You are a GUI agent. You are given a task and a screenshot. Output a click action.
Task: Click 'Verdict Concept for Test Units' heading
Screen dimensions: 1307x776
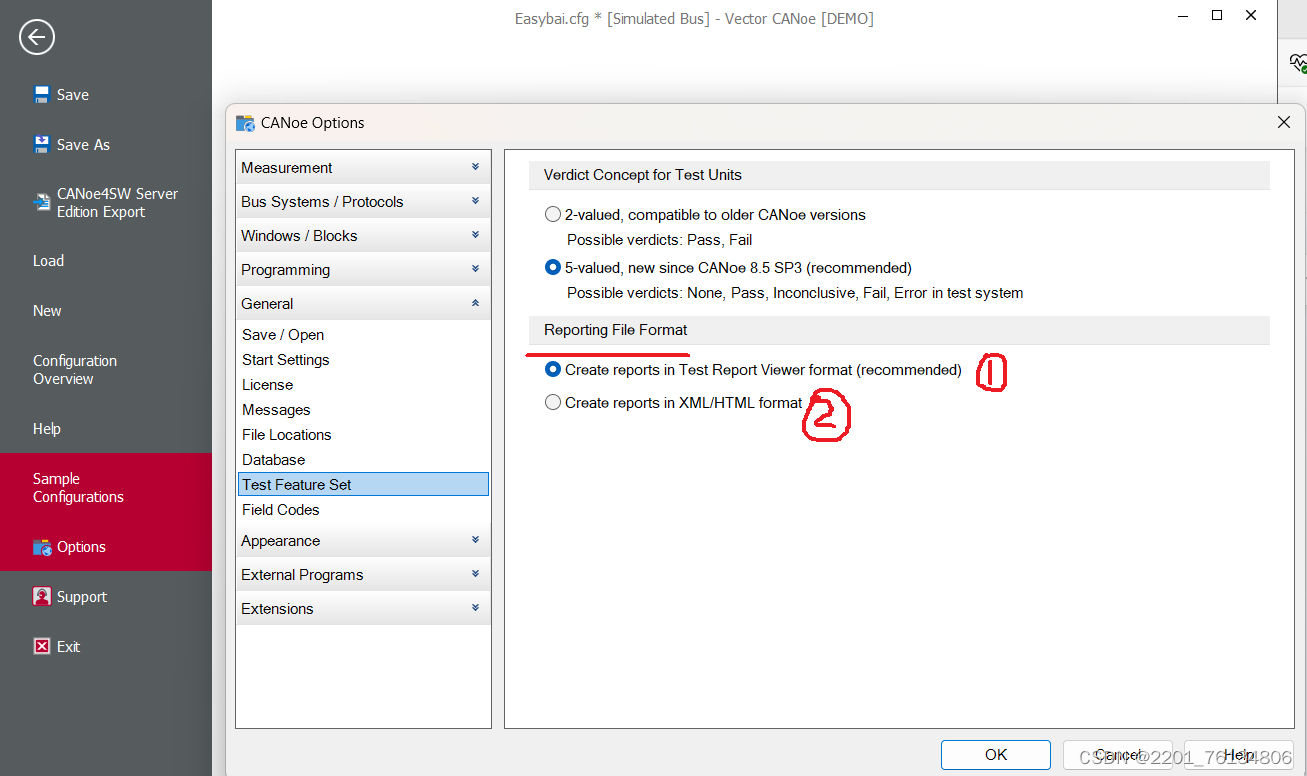click(x=643, y=175)
